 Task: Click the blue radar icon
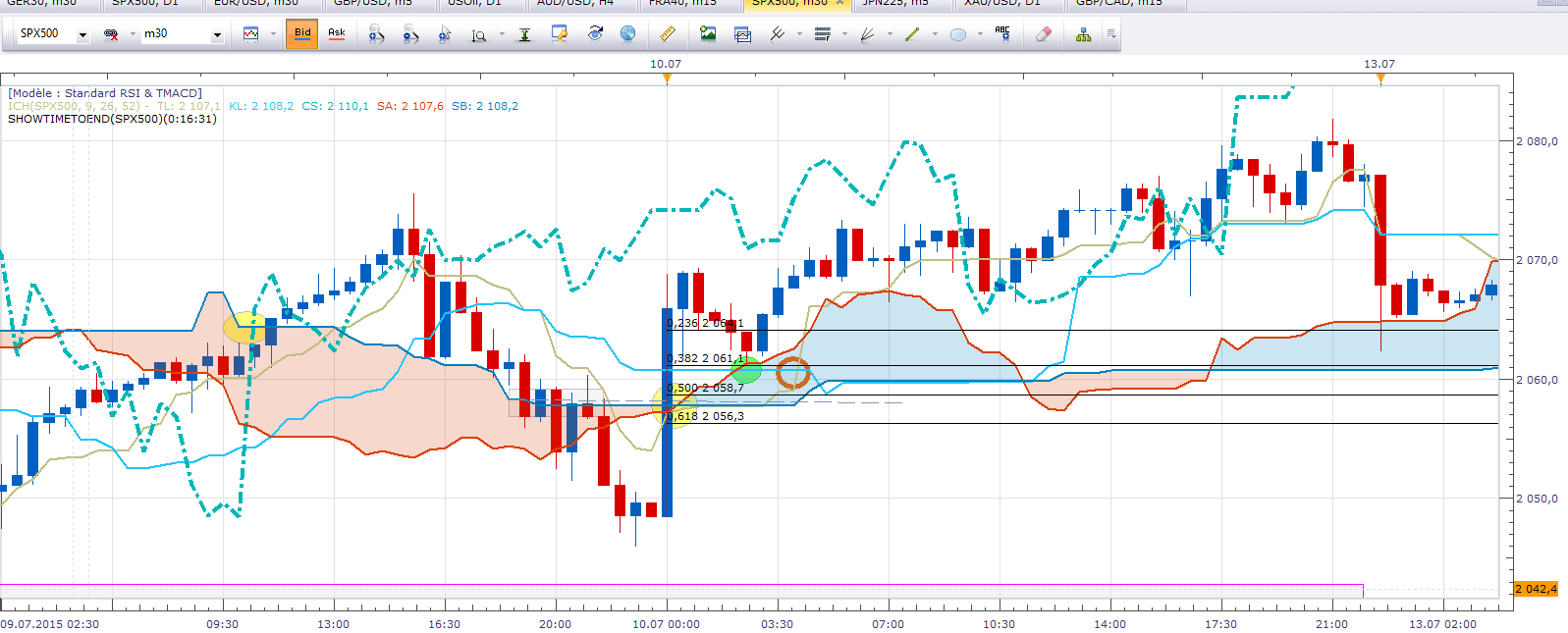[x=627, y=34]
